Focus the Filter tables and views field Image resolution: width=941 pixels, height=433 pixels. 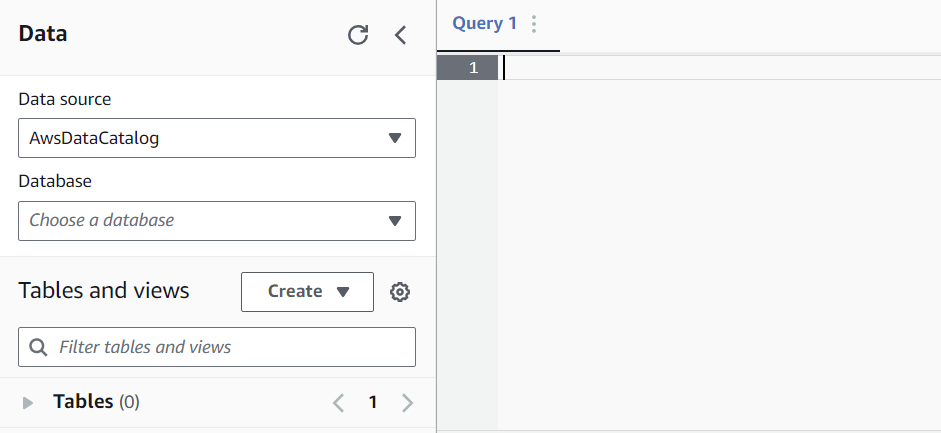click(x=217, y=347)
